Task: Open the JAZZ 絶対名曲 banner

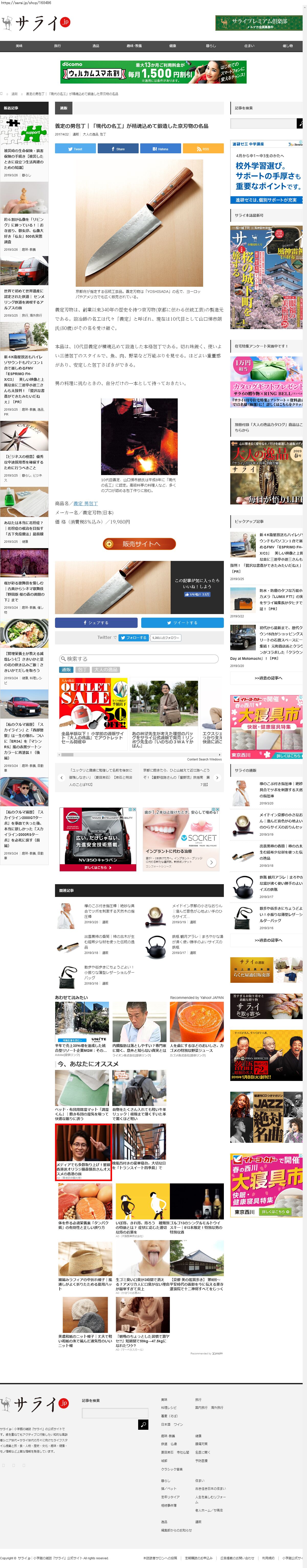Action: pos(266,1117)
